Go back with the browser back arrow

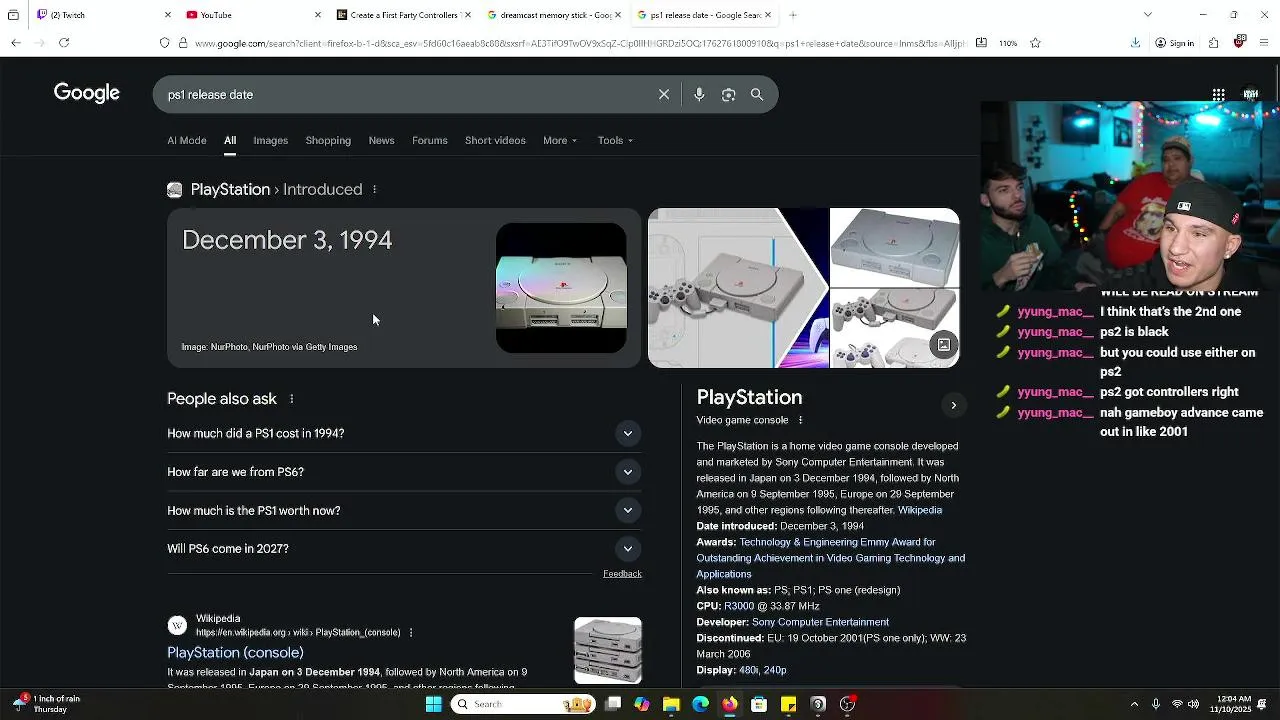tap(16, 43)
